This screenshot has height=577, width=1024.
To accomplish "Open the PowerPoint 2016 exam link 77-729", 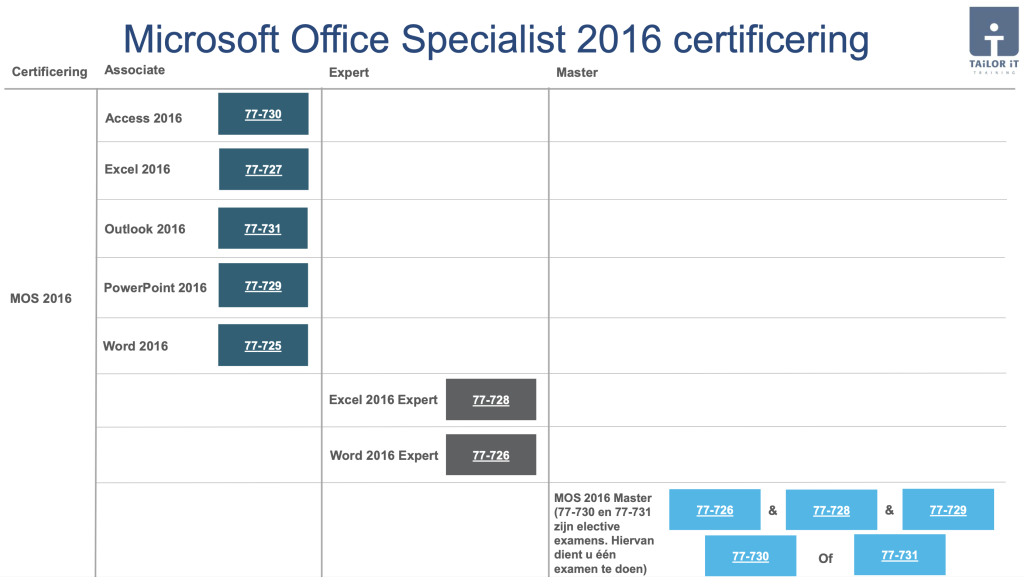I will pos(263,286).
